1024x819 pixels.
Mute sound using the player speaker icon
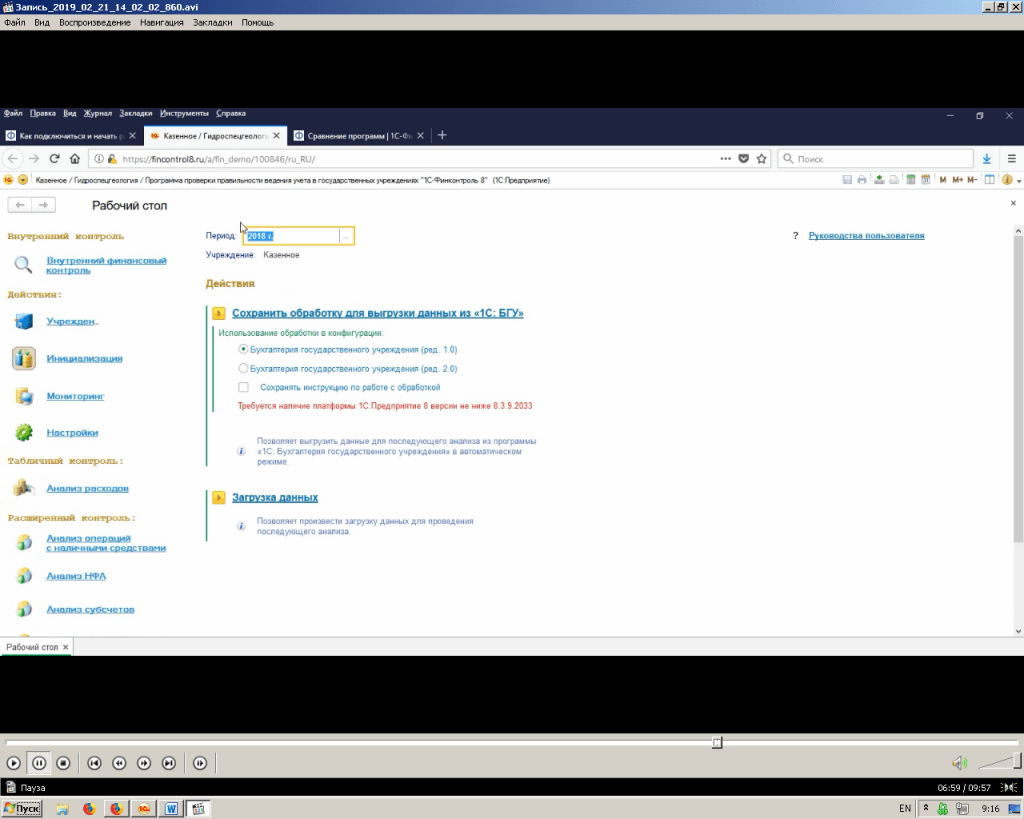coord(959,763)
